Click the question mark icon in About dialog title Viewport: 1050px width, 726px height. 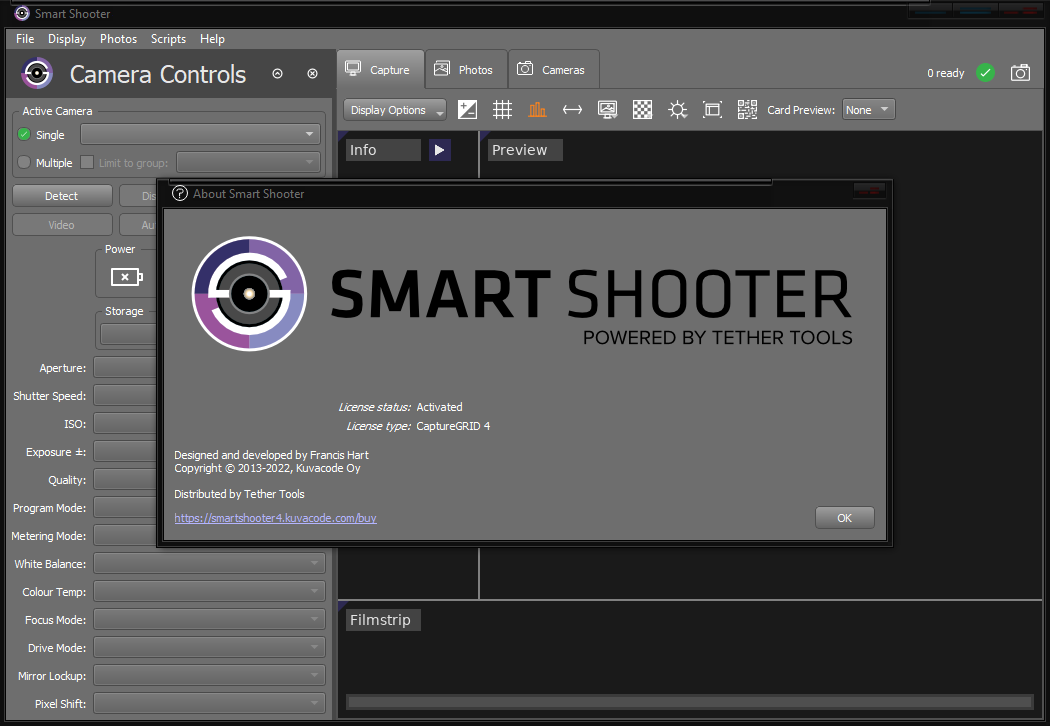179,194
